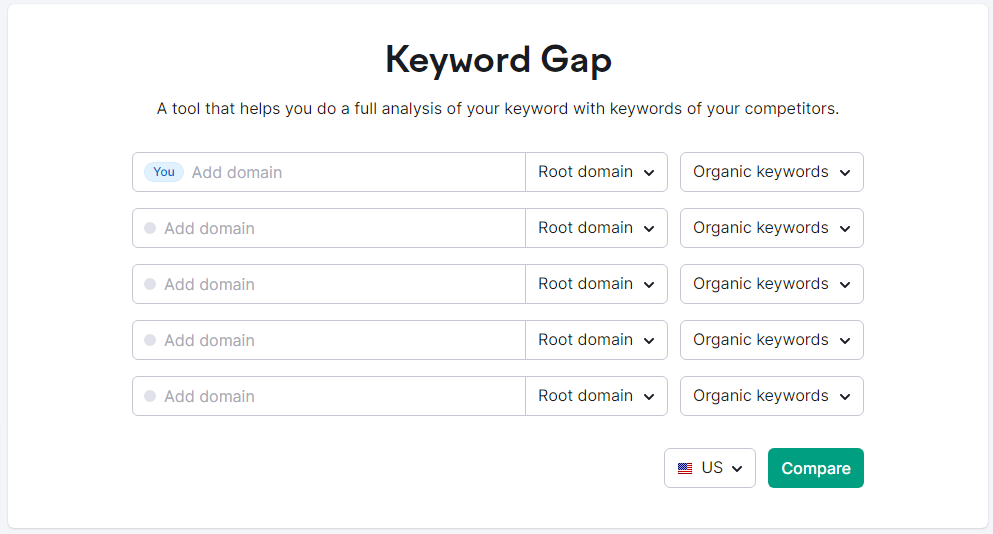The image size is (993, 534).
Task: Open third row Root domain dropdown
Action: [x=596, y=284]
